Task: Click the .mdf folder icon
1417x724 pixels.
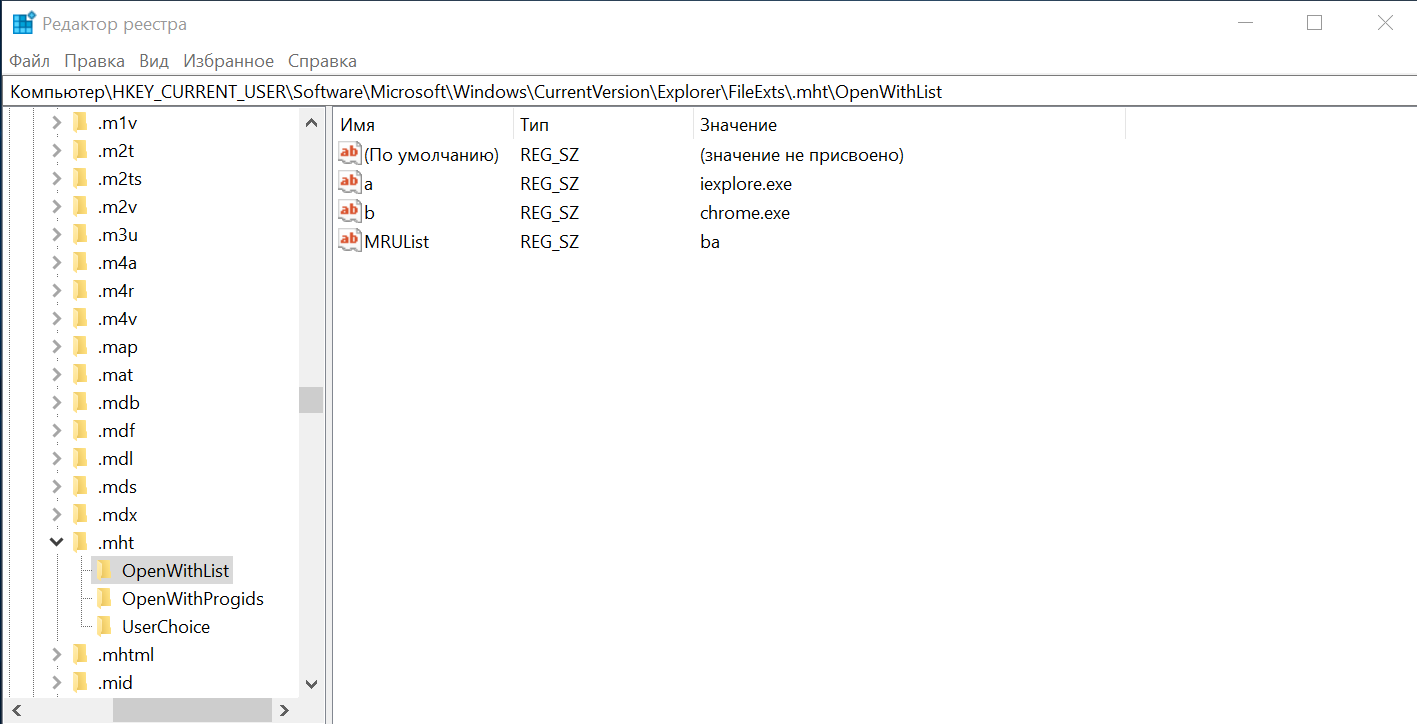Action: coord(81,431)
